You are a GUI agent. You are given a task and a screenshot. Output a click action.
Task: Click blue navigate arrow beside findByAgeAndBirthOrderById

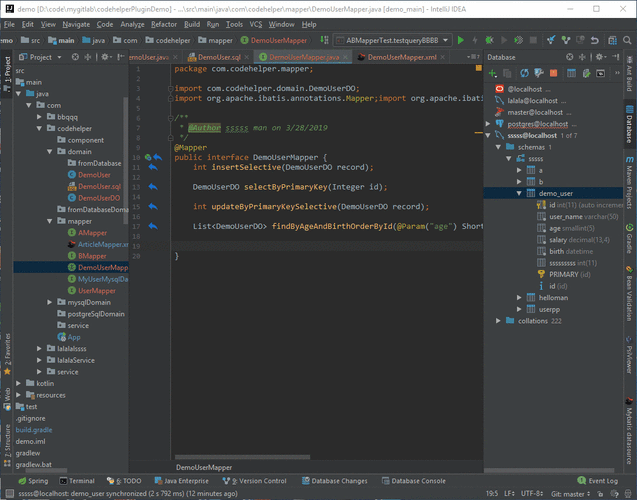[x=153, y=226]
